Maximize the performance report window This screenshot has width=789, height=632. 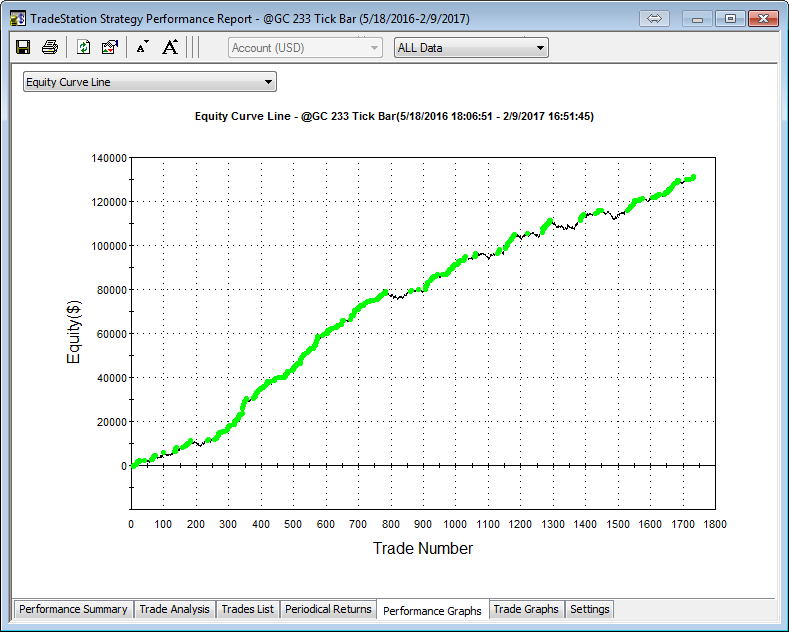pyautogui.click(x=731, y=18)
